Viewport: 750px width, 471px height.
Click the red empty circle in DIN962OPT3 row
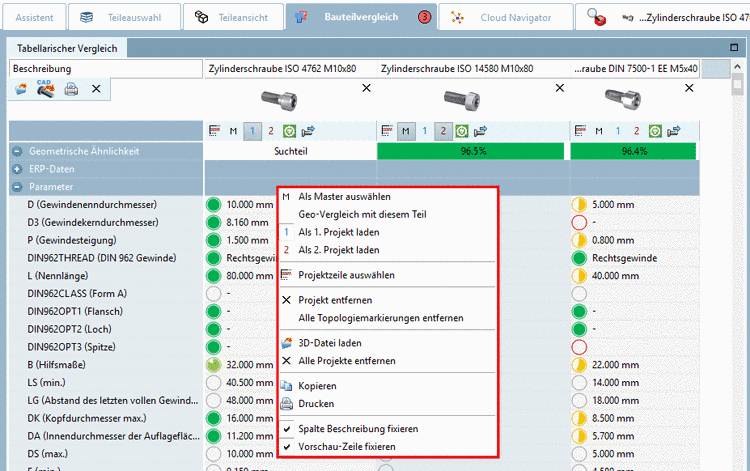tap(579, 347)
